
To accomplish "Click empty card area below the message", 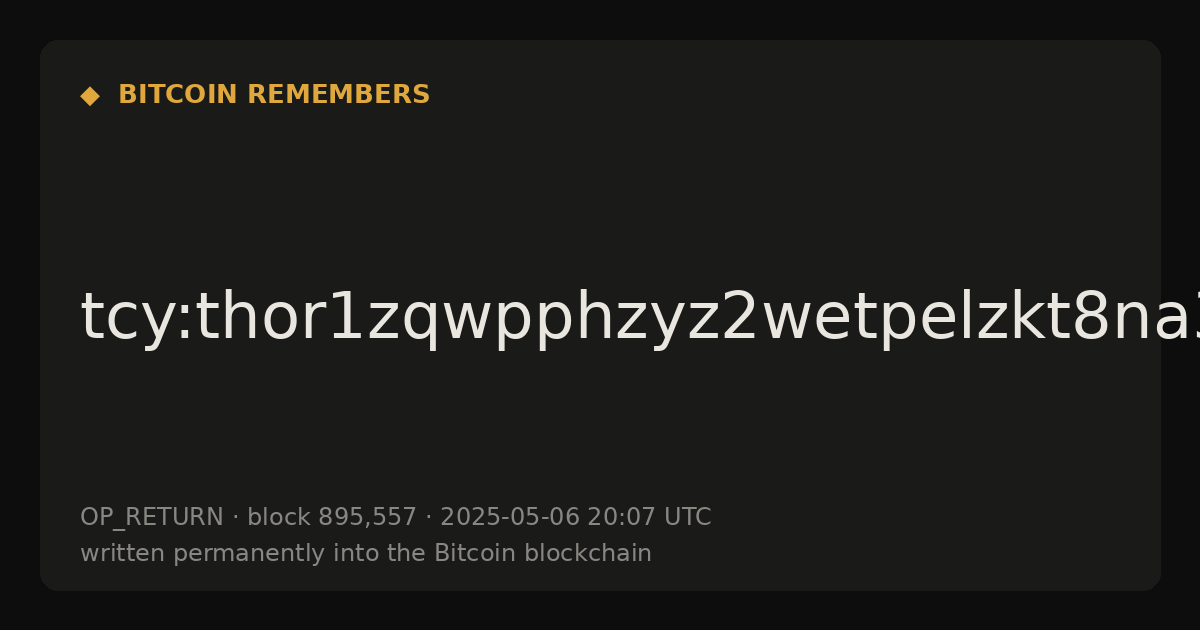I will click(x=600, y=430).
